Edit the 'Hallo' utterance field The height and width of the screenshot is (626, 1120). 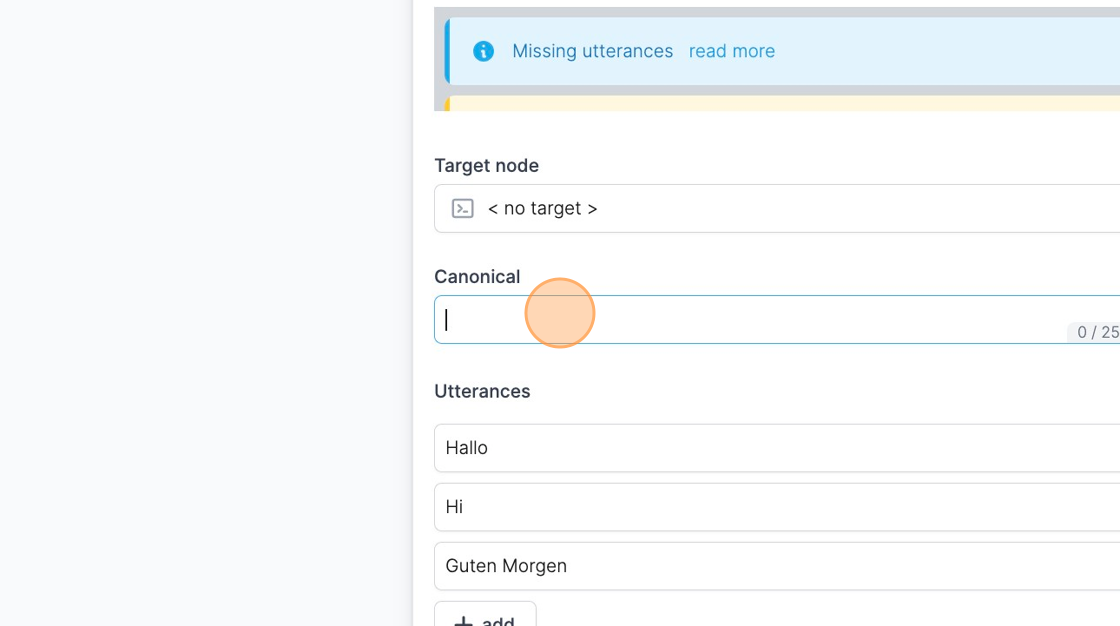(x=777, y=448)
